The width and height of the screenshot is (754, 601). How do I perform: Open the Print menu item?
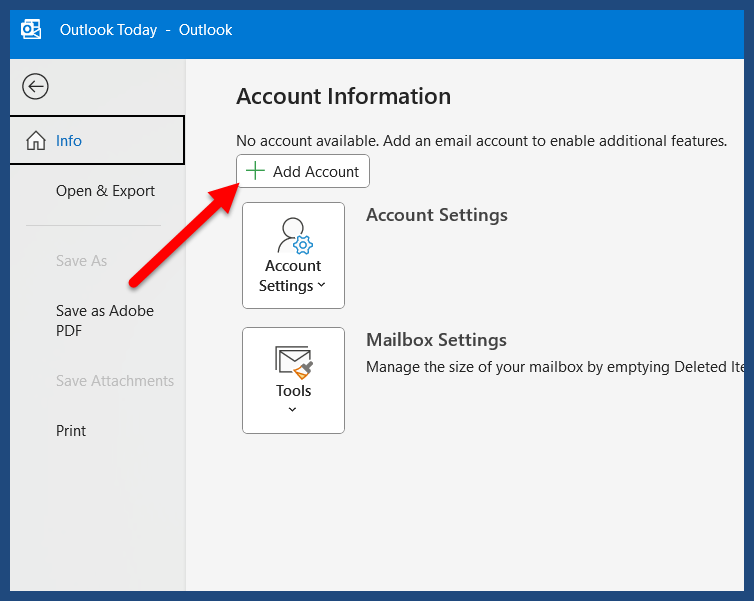71,431
